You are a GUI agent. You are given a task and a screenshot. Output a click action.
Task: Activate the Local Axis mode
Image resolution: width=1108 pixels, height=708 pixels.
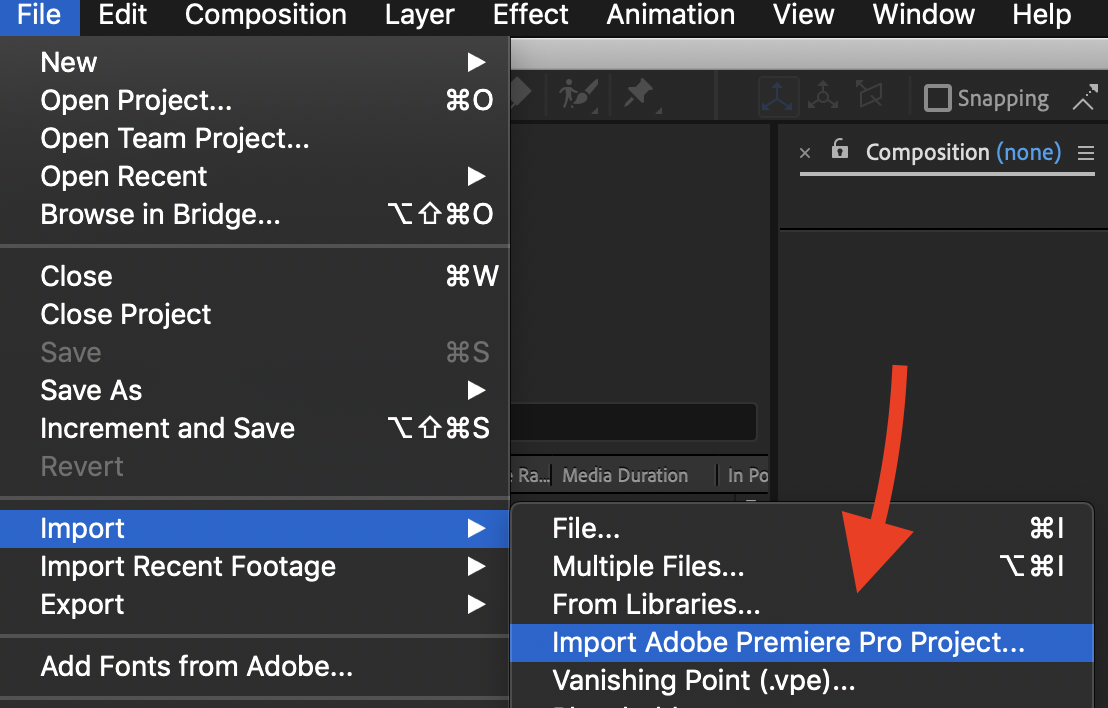click(x=778, y=97)
